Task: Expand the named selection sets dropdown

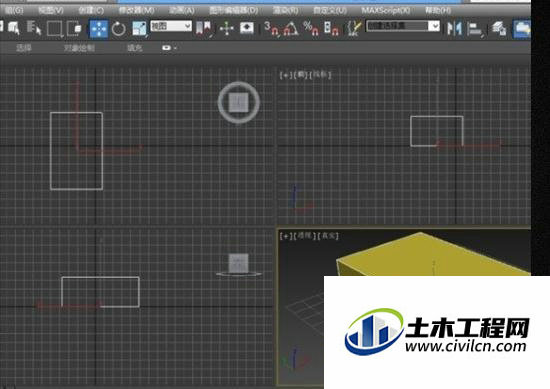Action: pyautogui.click(x=403, y=26)
